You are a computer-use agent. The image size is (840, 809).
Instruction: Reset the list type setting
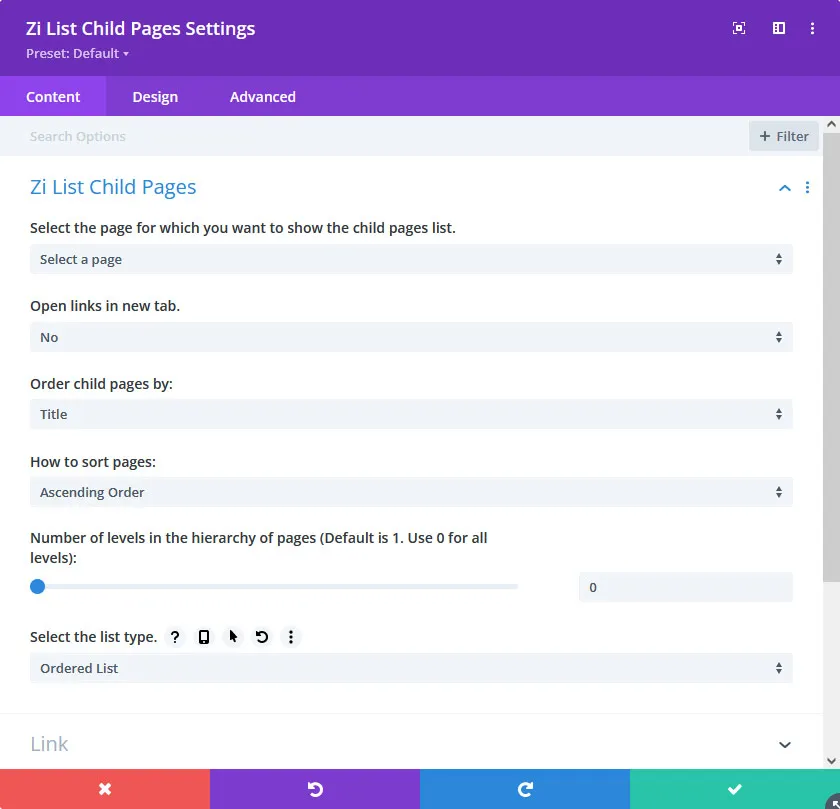click(x=262, y=637)
